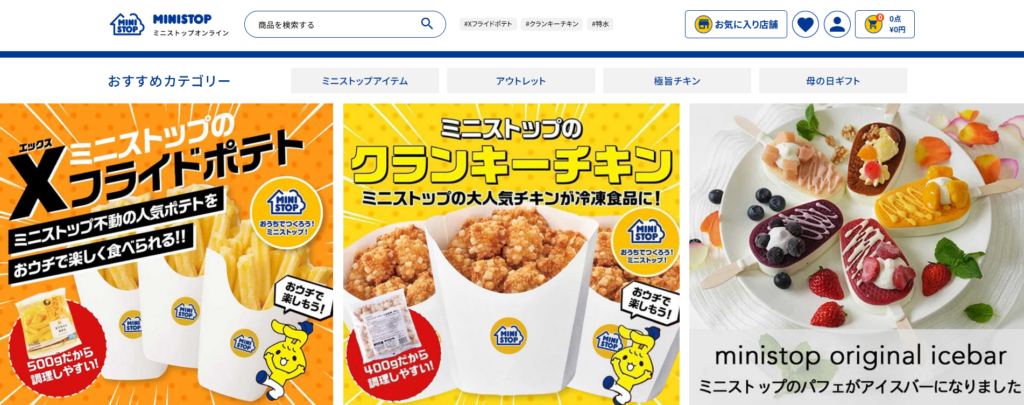Select the #クランキーチキン hashtag
1024x405 pixels.
[552, 24]
